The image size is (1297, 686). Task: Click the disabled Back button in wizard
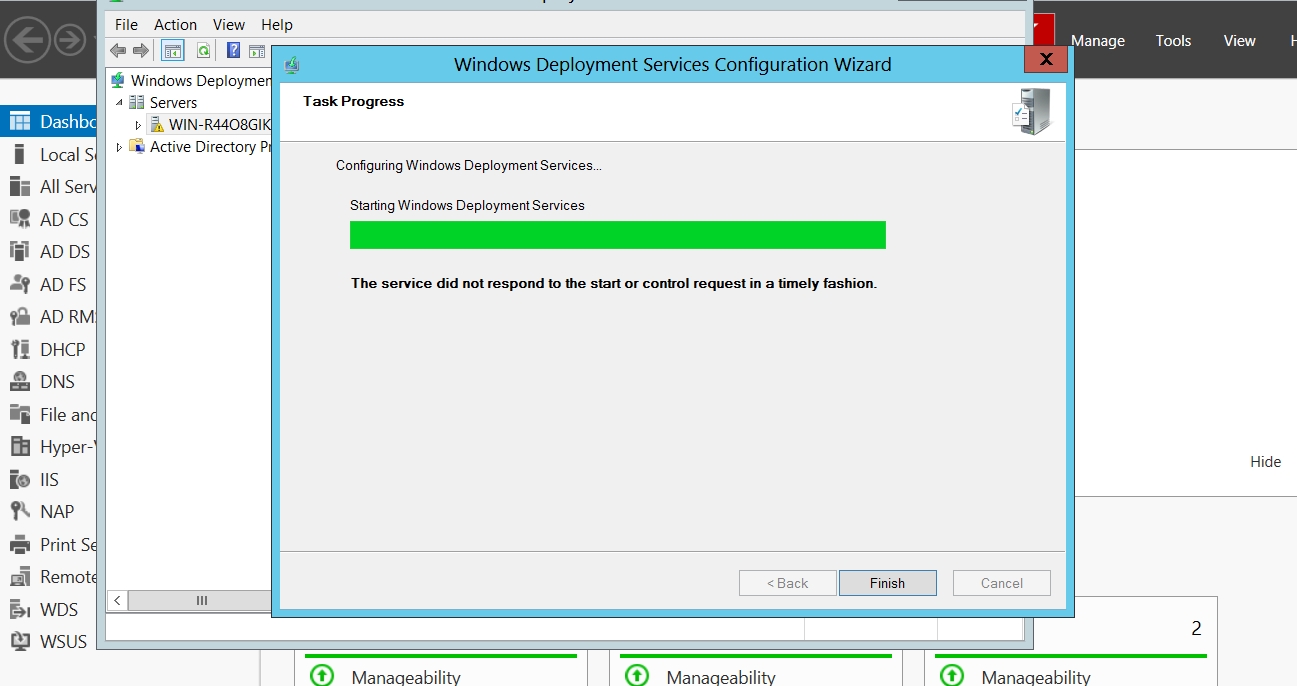click(x=787, y=583)
